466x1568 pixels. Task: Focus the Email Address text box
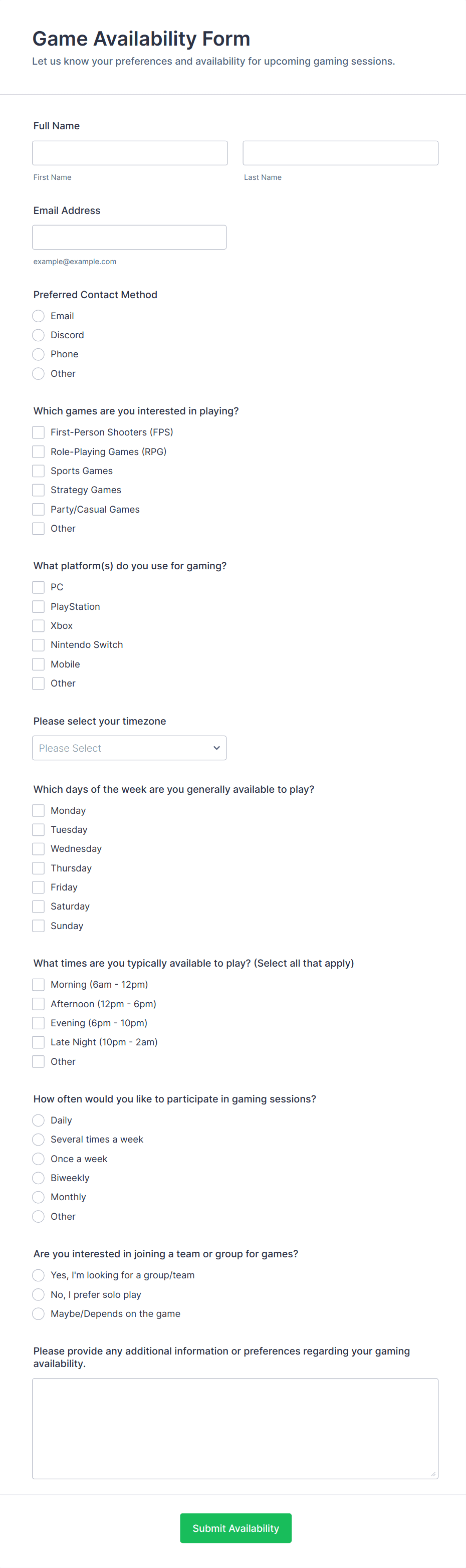(129, 237)
